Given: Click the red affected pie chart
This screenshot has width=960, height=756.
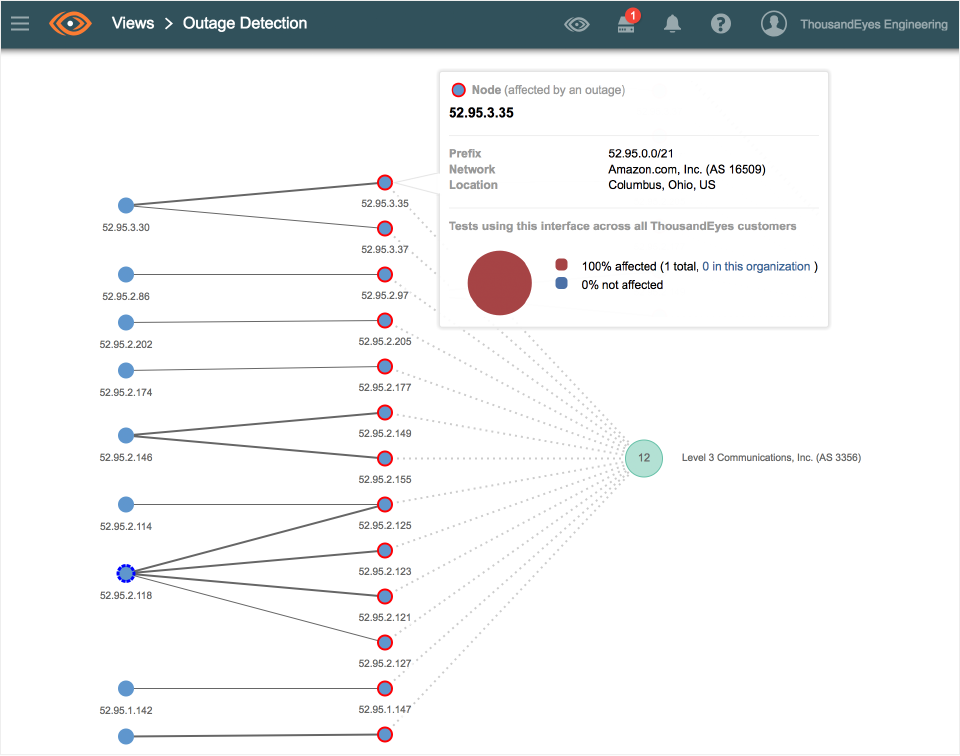Looking at the screenshot, I should (x=499, y=283).
